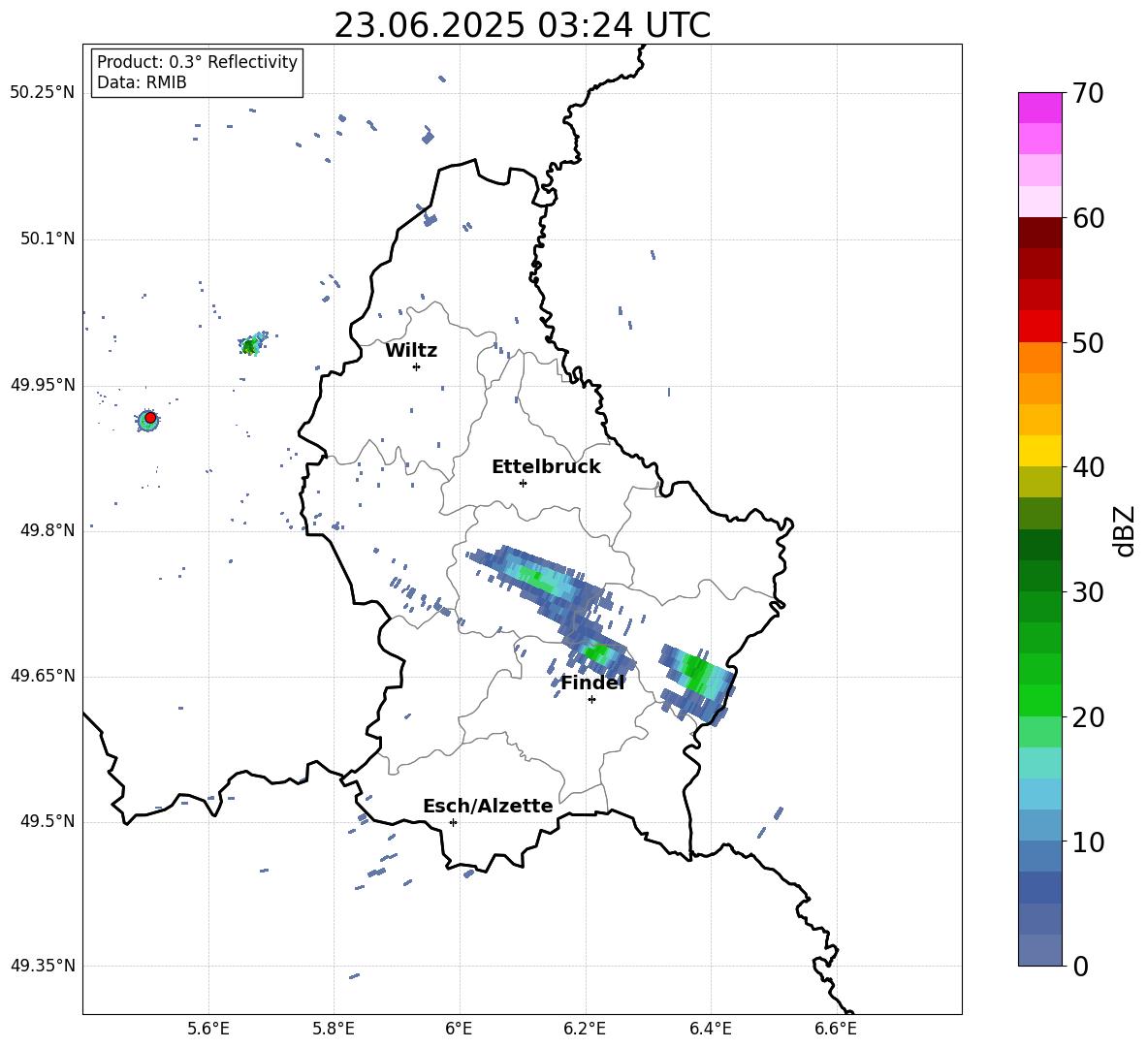Click the 60 colorbar tick label

click(x=1089, y=218)
